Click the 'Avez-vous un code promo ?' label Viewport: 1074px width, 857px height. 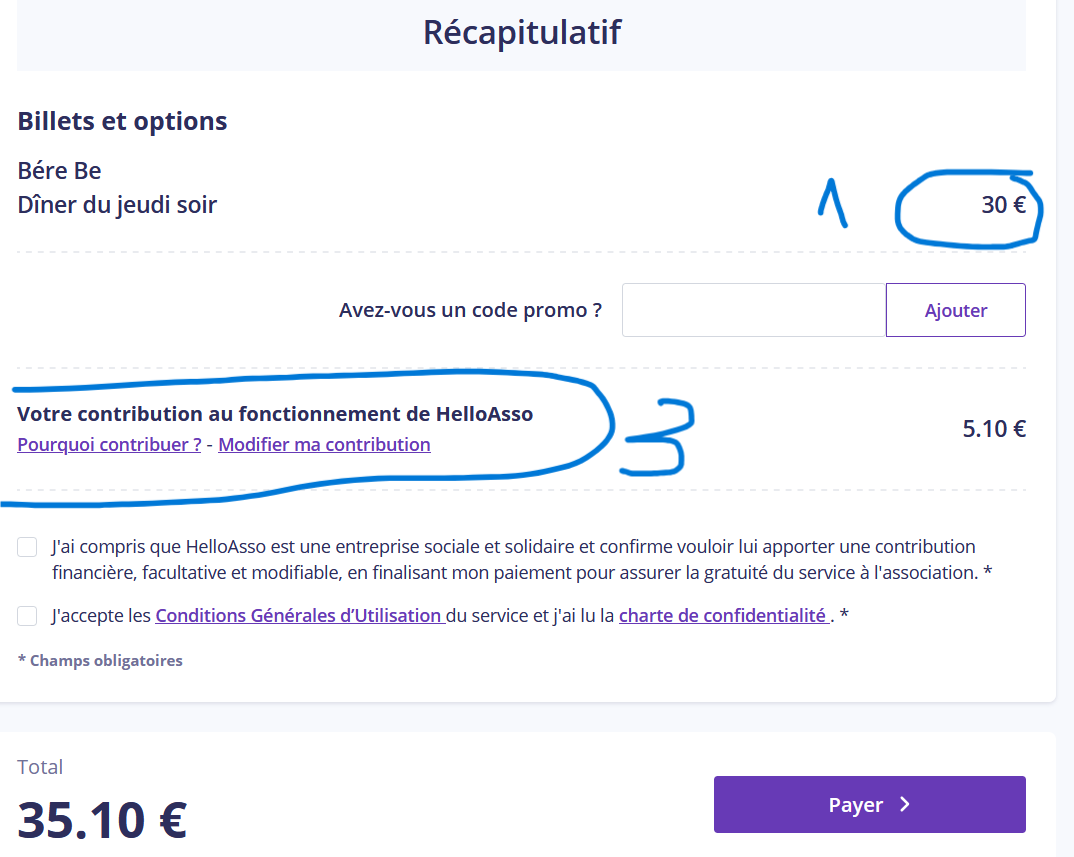point(470,310)
